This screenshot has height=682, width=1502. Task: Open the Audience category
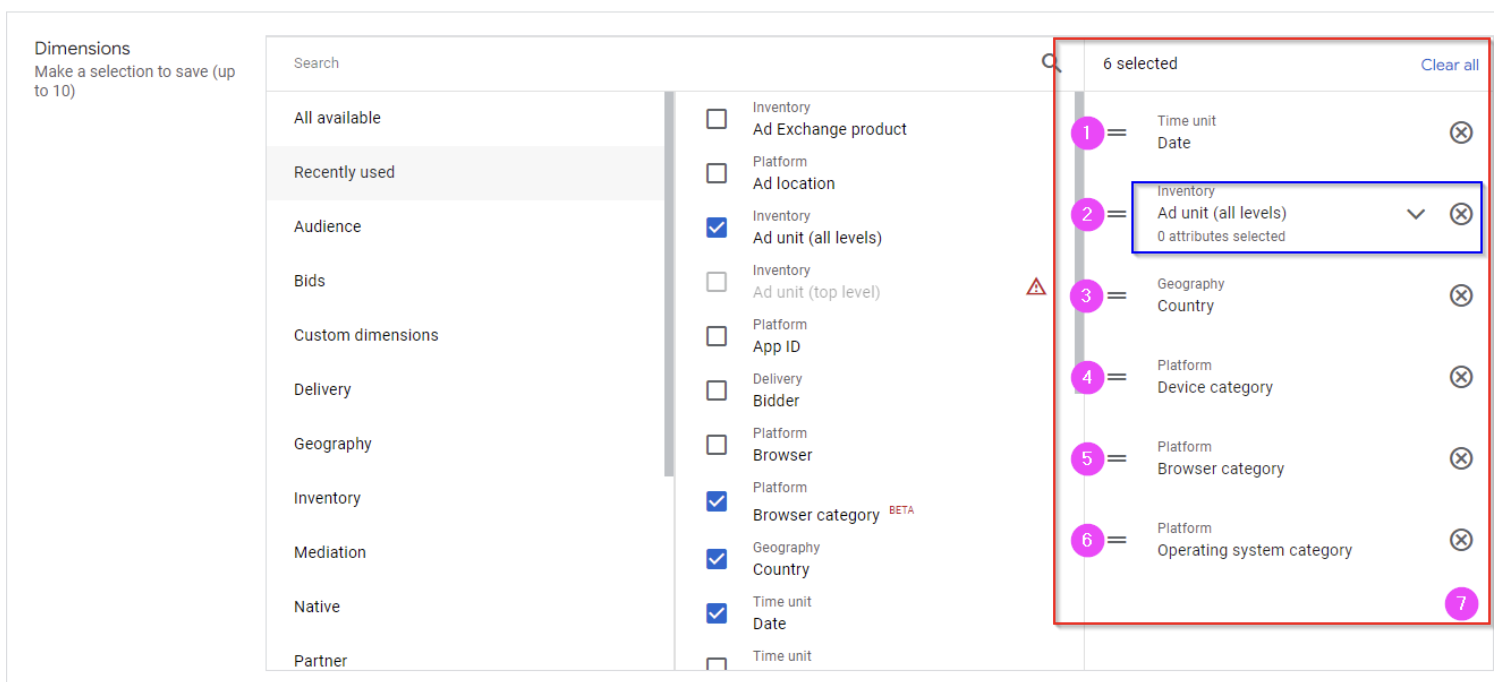(465, 226)
